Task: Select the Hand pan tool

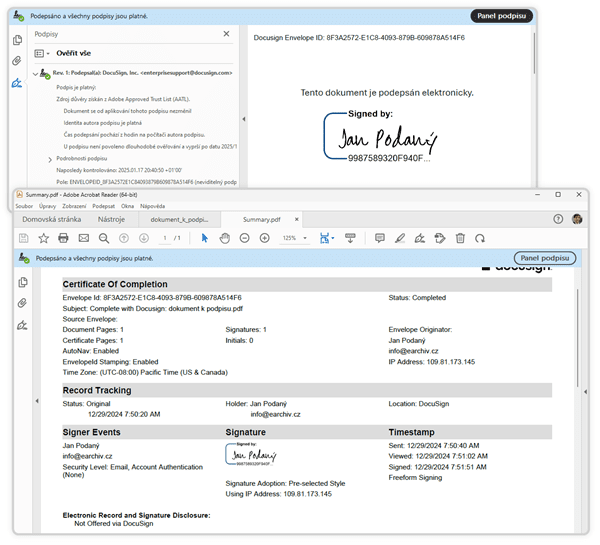Action: (225, 238)
